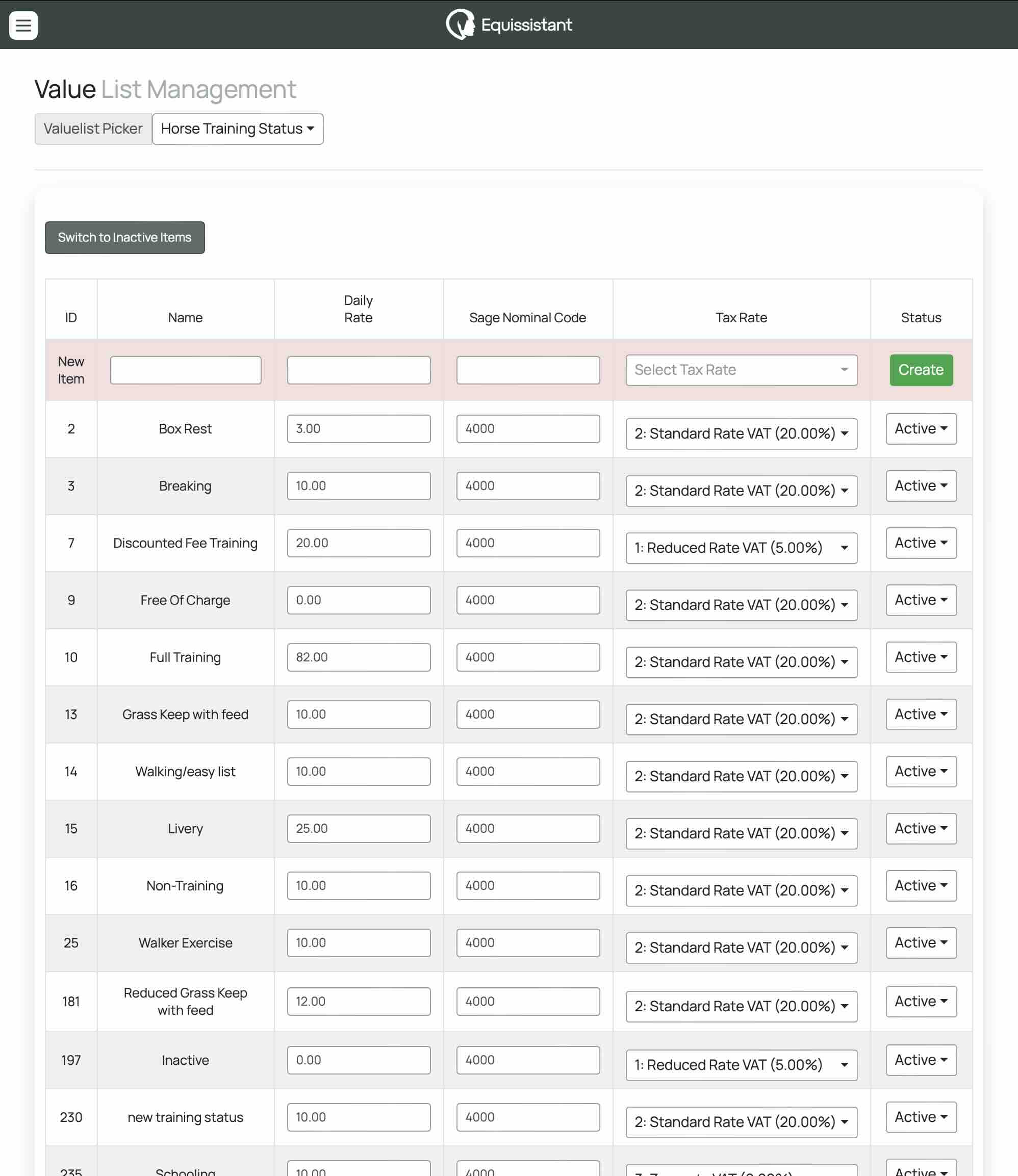Image resolution: width=1018 pixels, height=1176 pixels.
Task: Open the hamburger menu icon
Action: [x=23, y=25]
